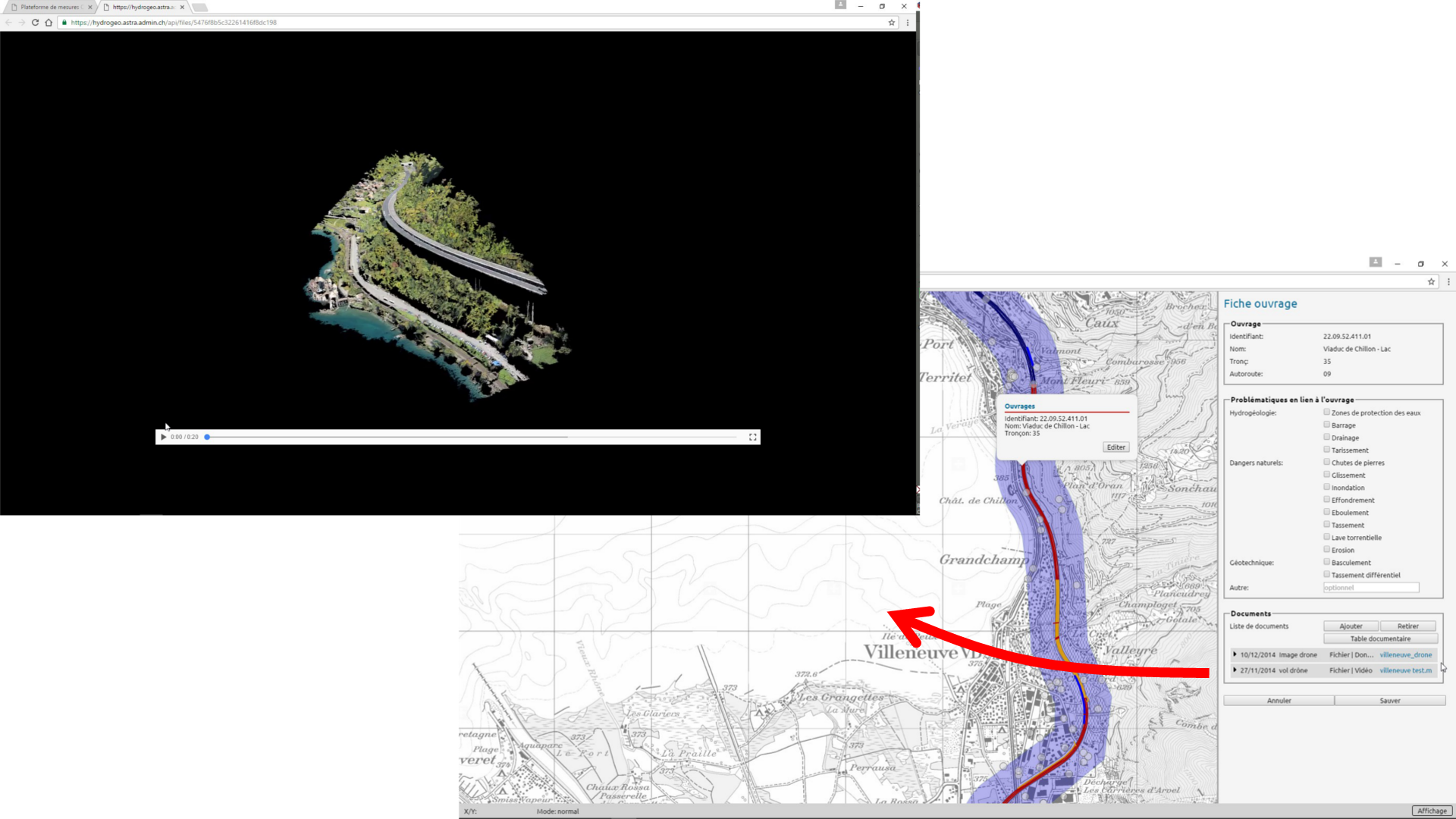This screenshot has width=1456, height=819.
Task: Open a new browser tab
Action: (x=199, y=7)
